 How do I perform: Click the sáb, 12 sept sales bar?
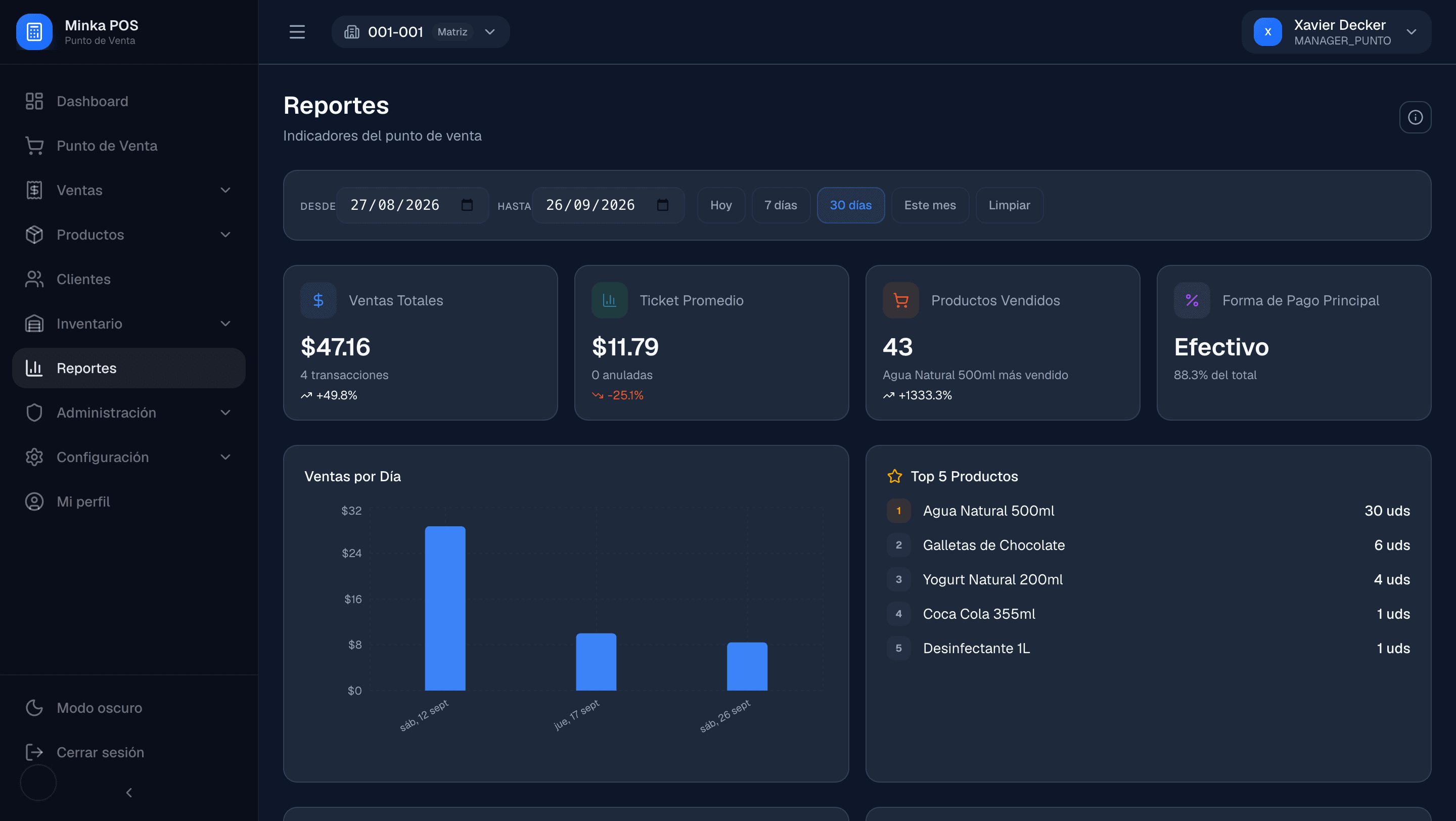[x=445, y=608]
